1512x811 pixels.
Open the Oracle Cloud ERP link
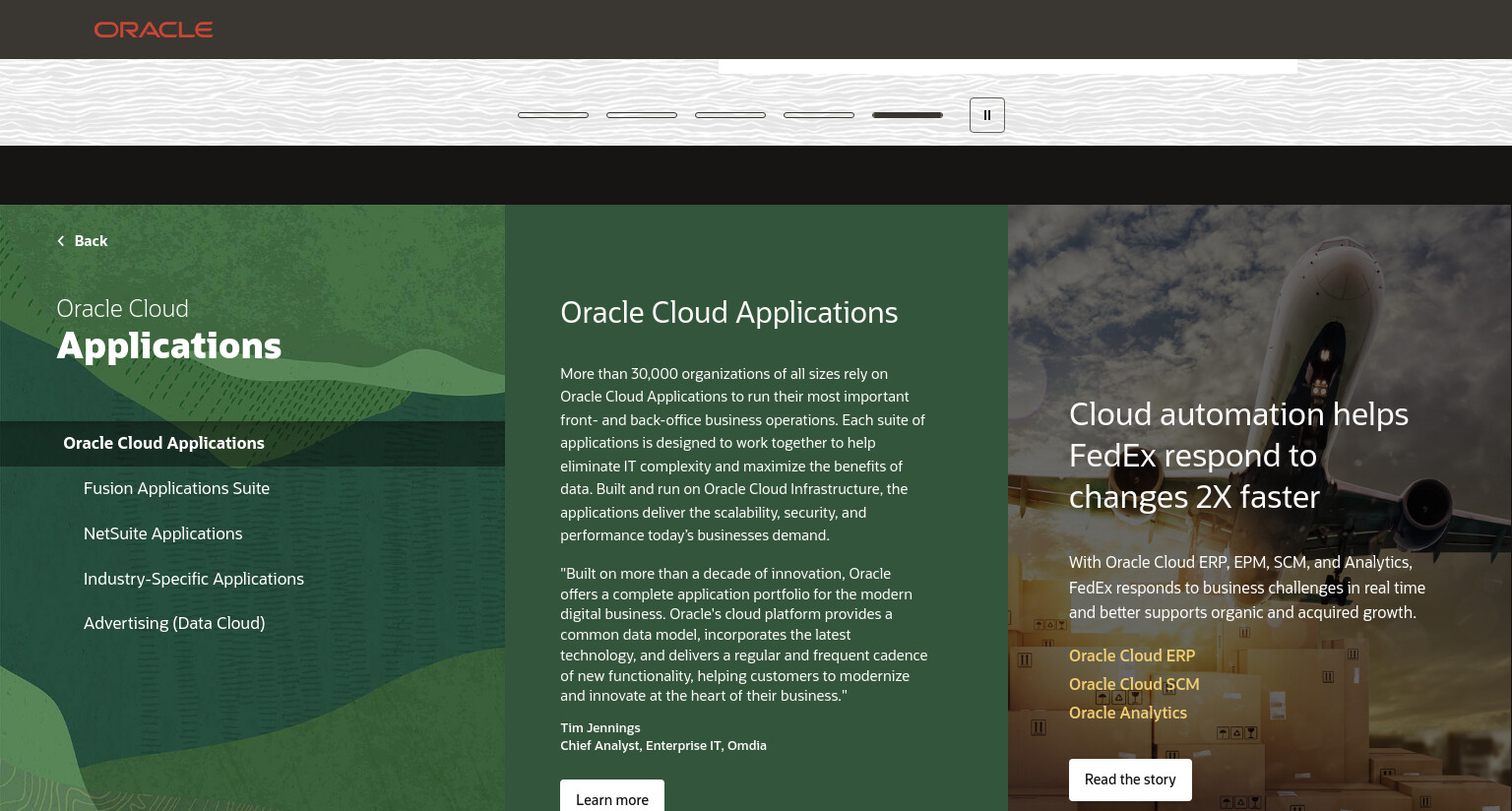click(x=1132, y=655)
